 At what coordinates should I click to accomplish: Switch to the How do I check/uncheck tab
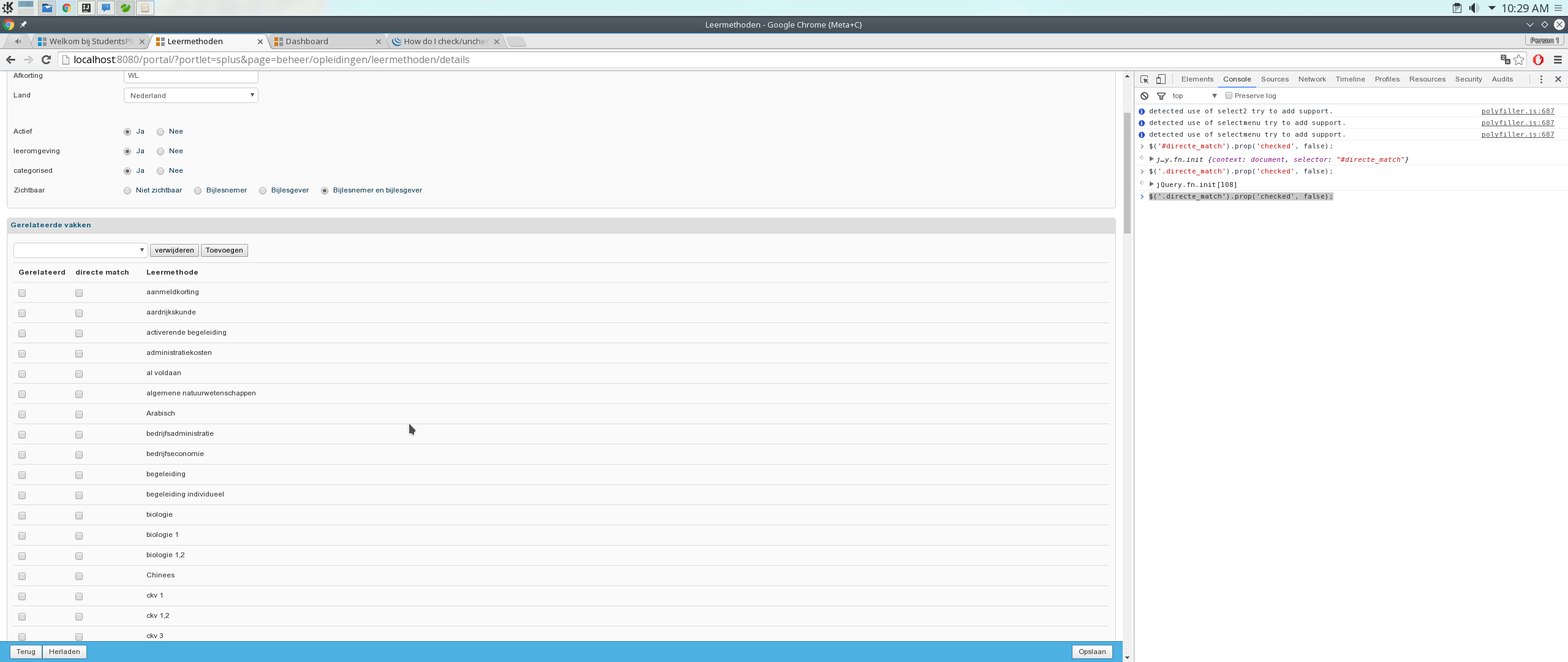[x=445, y=41]
